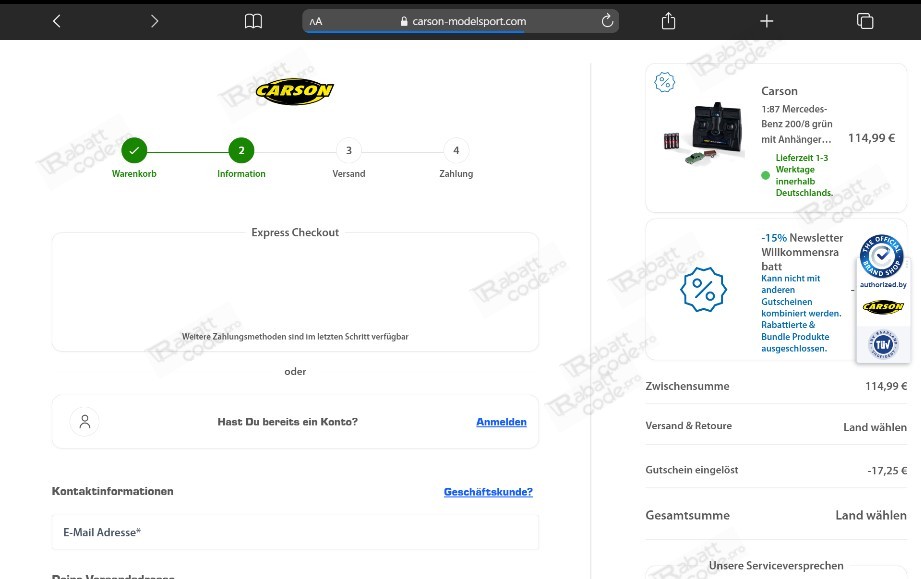Click the green delivery status dot

[x=765, y=175]
